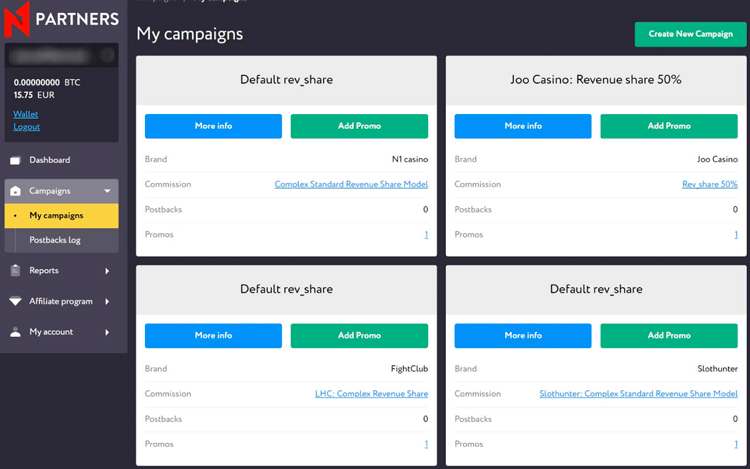This screenshot has height=469, width=750.
Task: Click the Campaigns briefcase icon
Action: 15,191
